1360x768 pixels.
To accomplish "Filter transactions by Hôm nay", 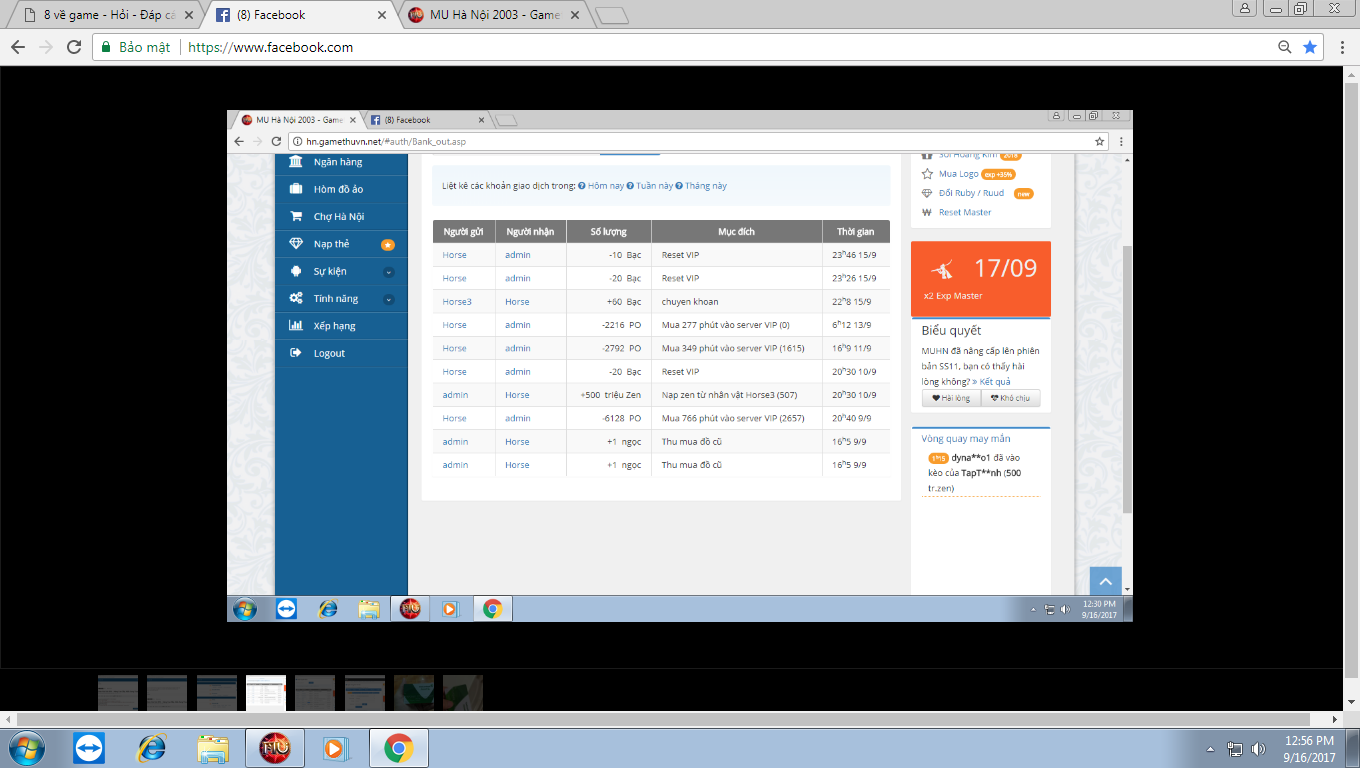I will click(x=605, y=186).
